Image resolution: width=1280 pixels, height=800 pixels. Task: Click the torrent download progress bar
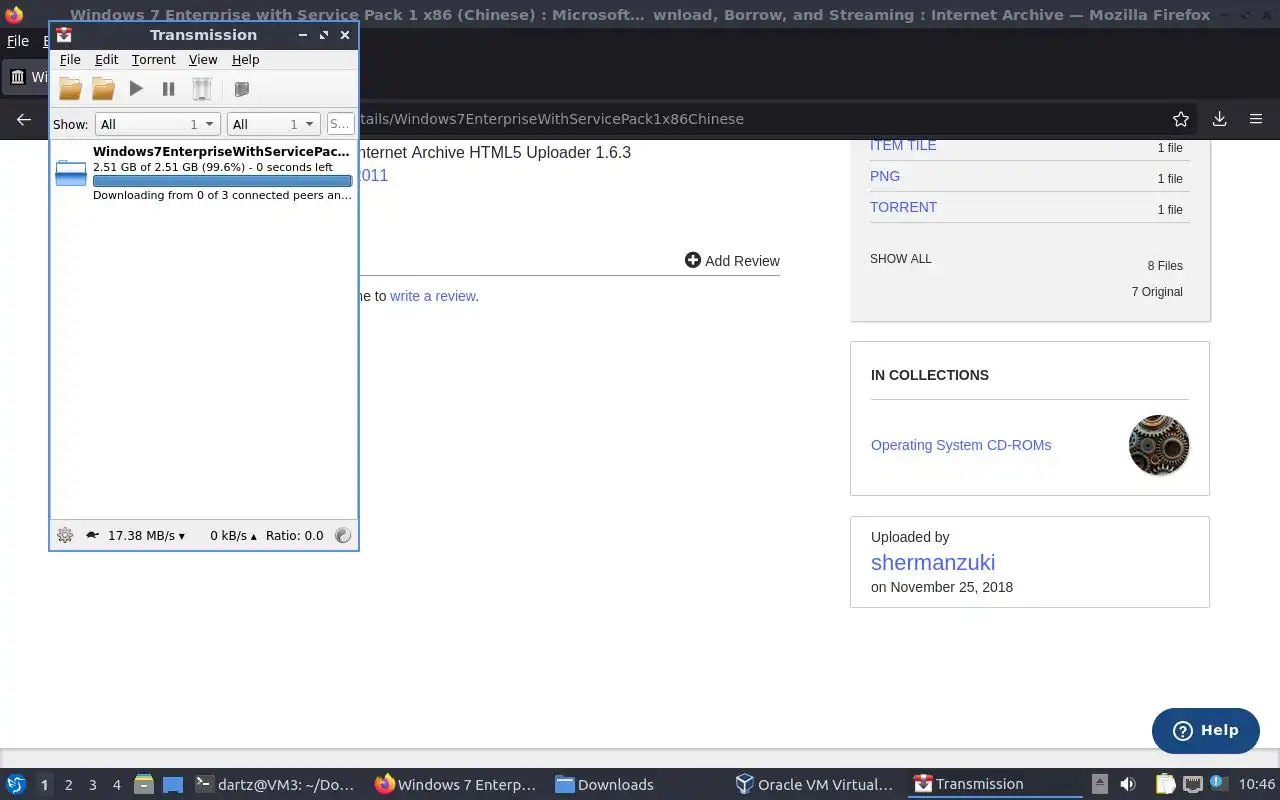[x=222, y=181]
